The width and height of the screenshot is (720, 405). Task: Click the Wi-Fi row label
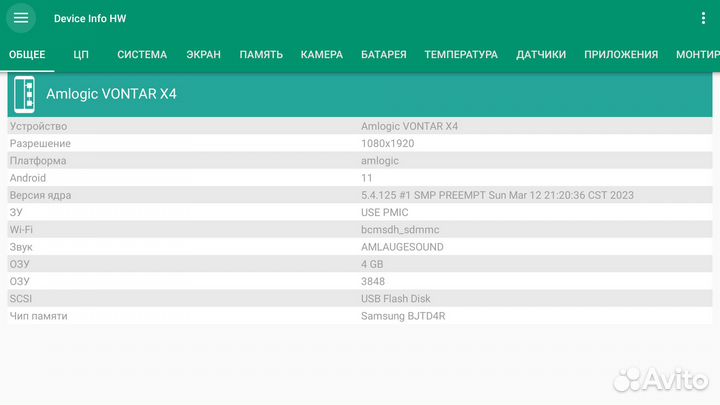21,230
